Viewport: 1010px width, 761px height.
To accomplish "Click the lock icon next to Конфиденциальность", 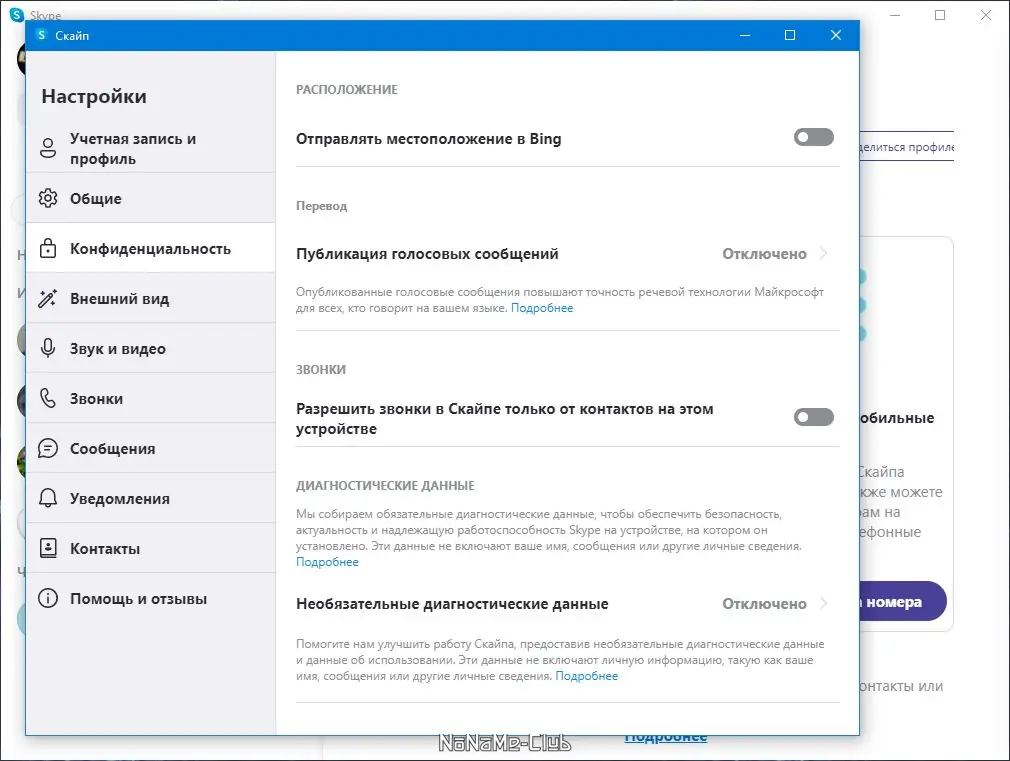I will [48, 248].
